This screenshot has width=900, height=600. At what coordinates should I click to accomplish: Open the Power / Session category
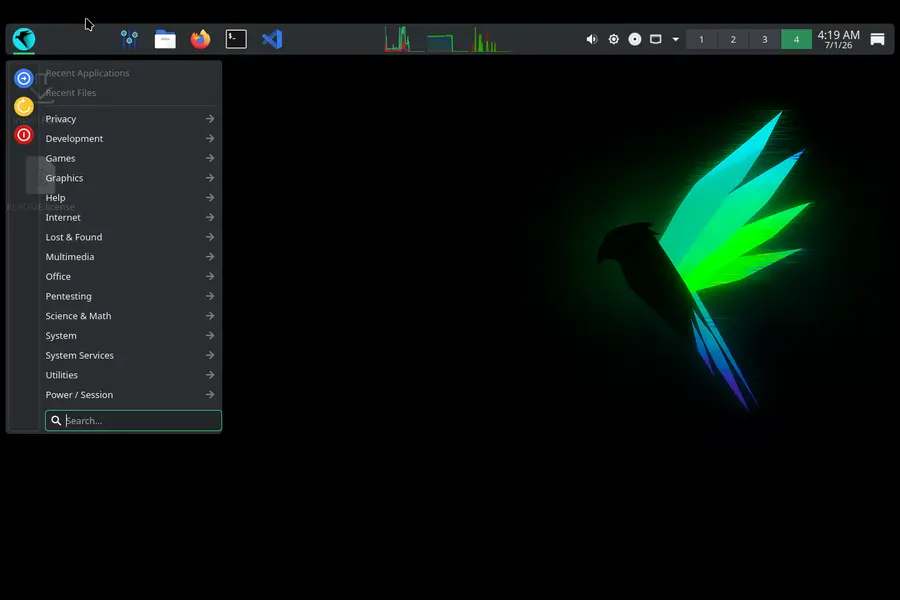pos(130,394)
